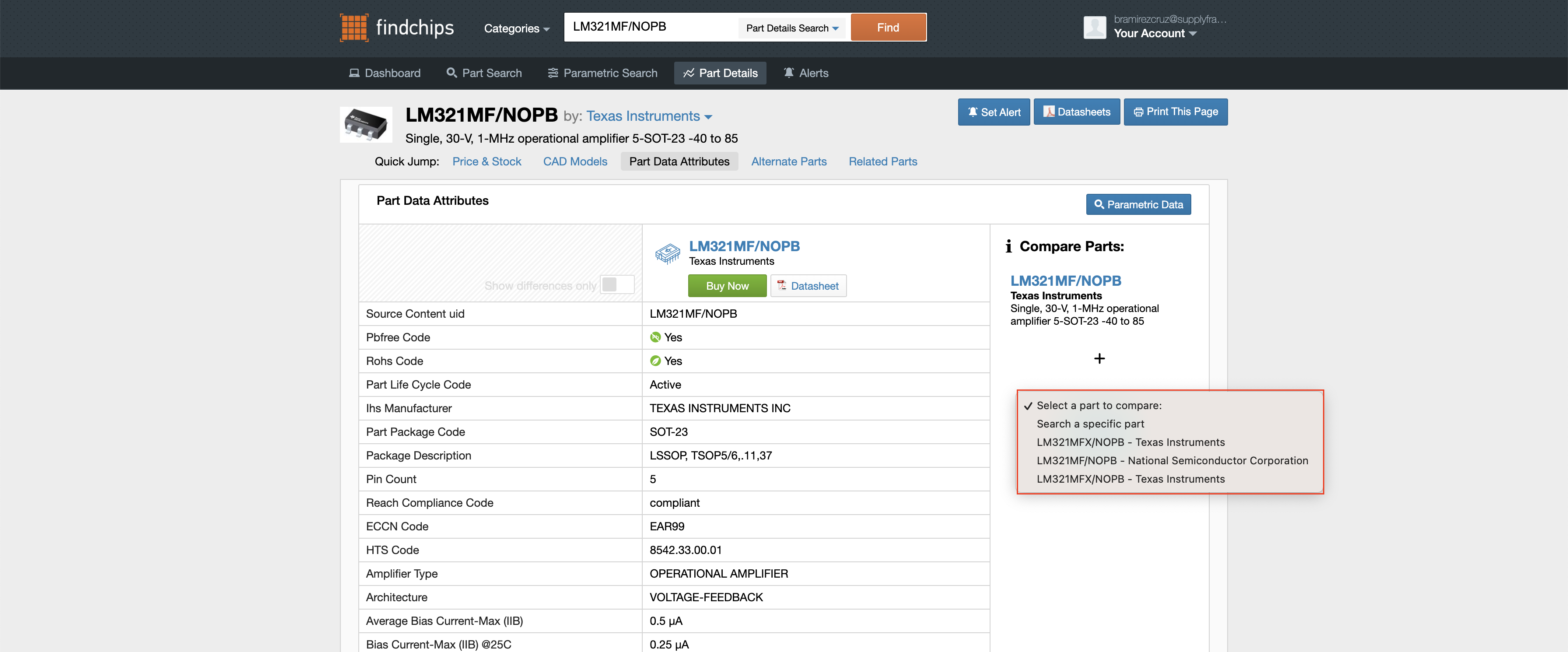1568x652 pixels.
Task: Click the 'OPERATIONAL AMPLIFIER' value
Action: pos(718,574)
